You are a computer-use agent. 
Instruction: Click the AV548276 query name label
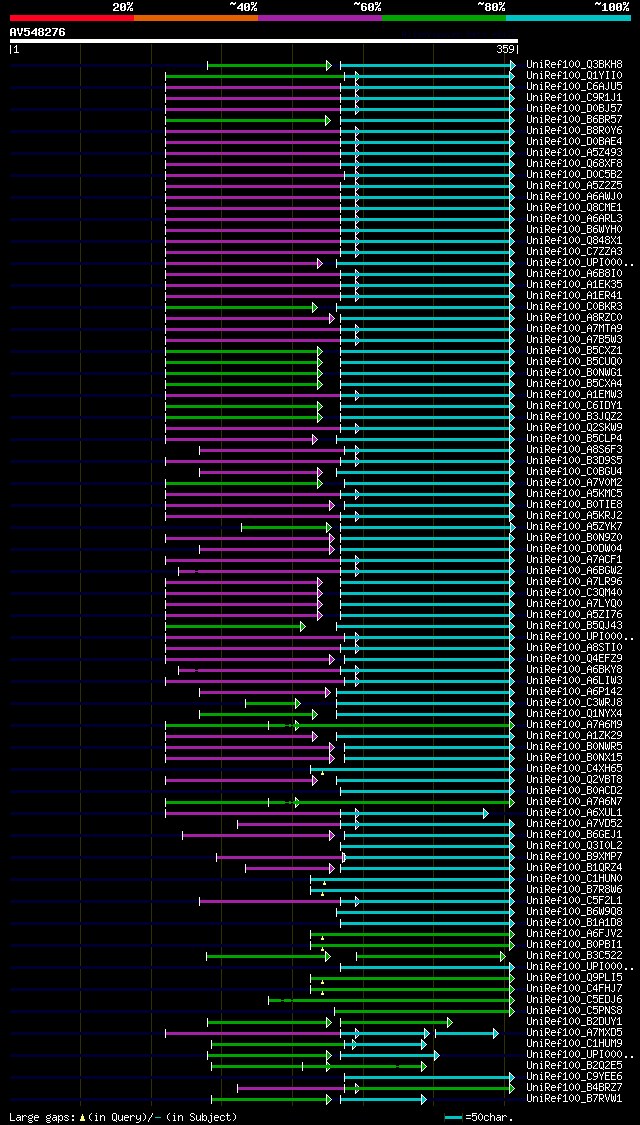[x=37, y=32]
